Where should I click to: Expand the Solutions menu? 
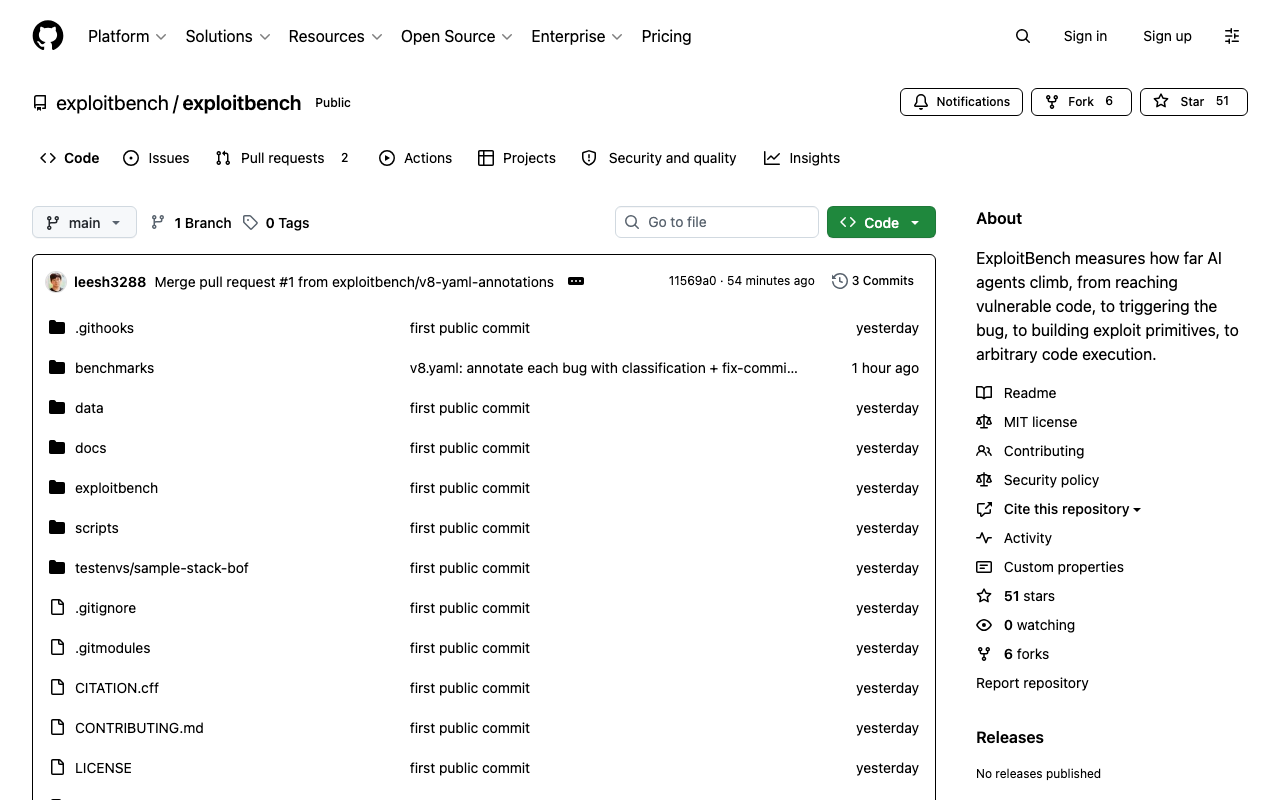click(228, 36)
